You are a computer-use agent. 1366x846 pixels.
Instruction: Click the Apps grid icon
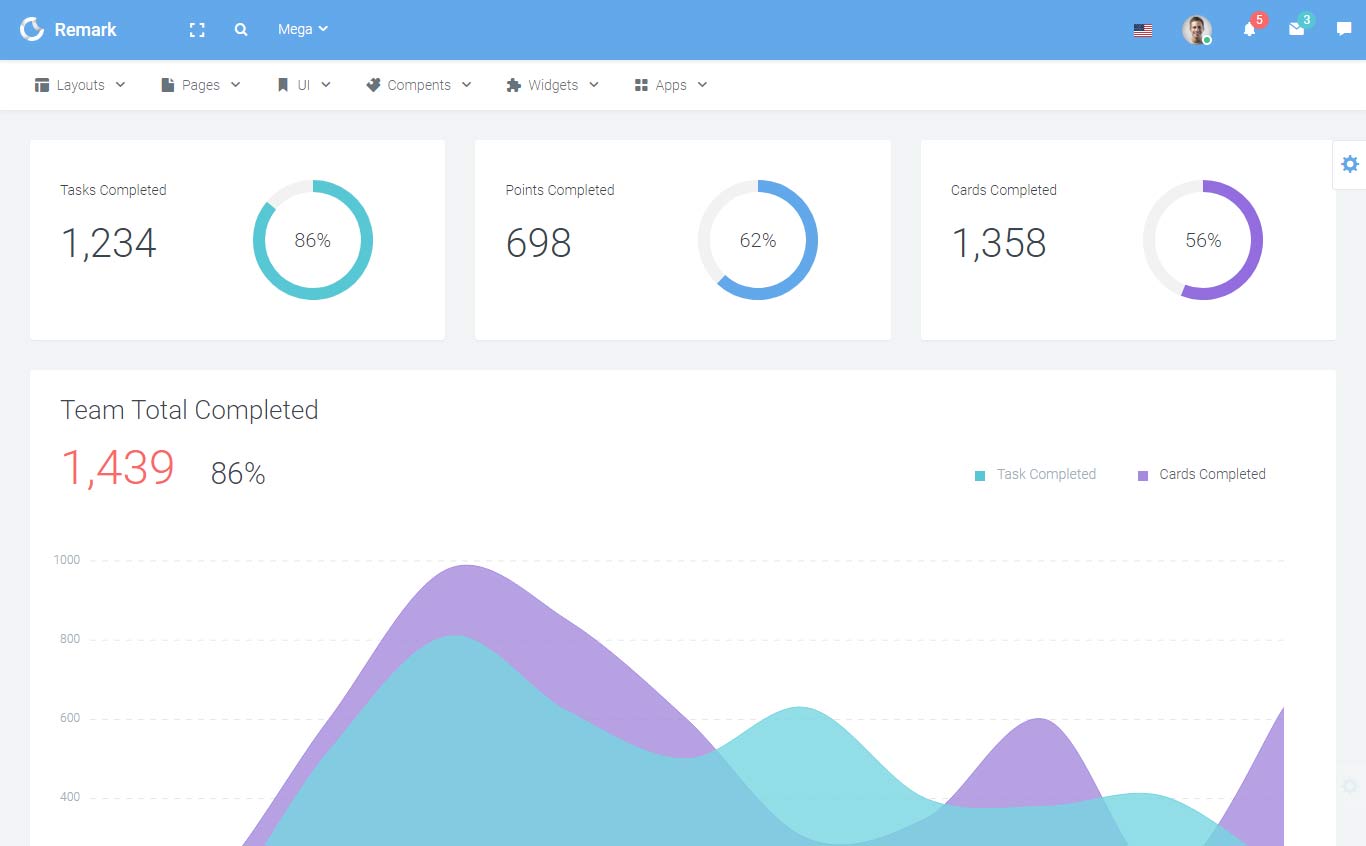tap(642, 85)
